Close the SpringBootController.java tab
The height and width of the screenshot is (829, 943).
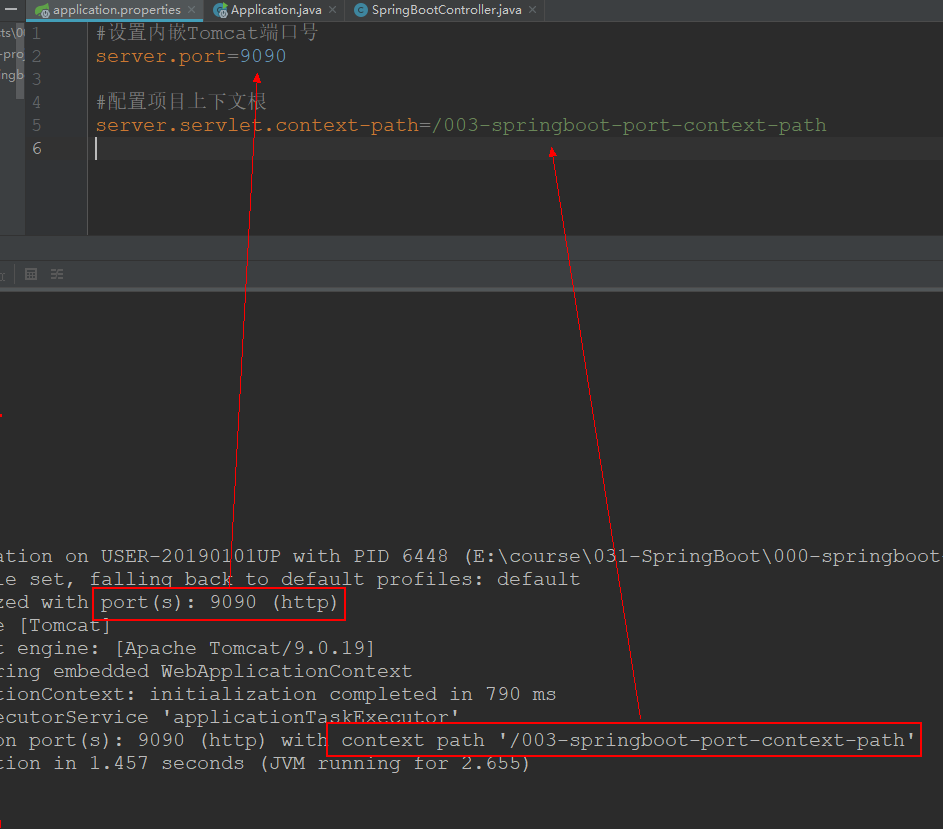click(532, 10)
